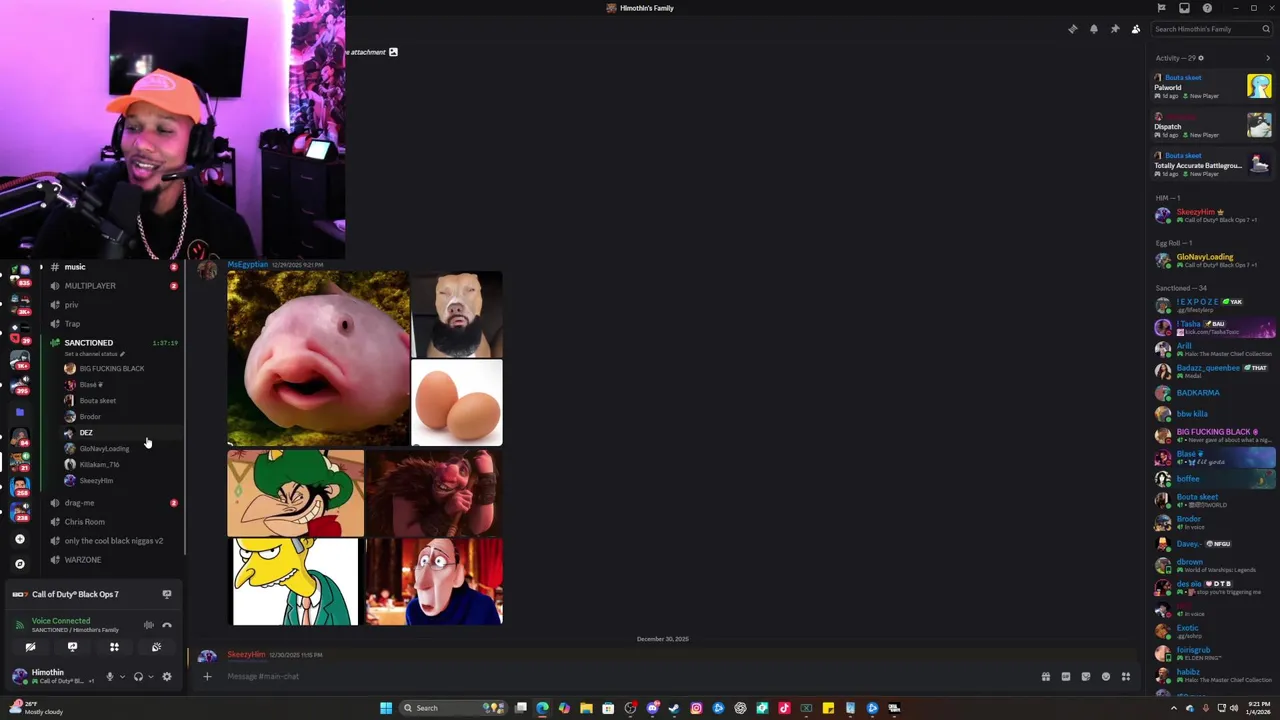Join the Chris Room voice channel
Image resolution: width=1280 pixels, height=720 pixels.
(x=113, y=522)
